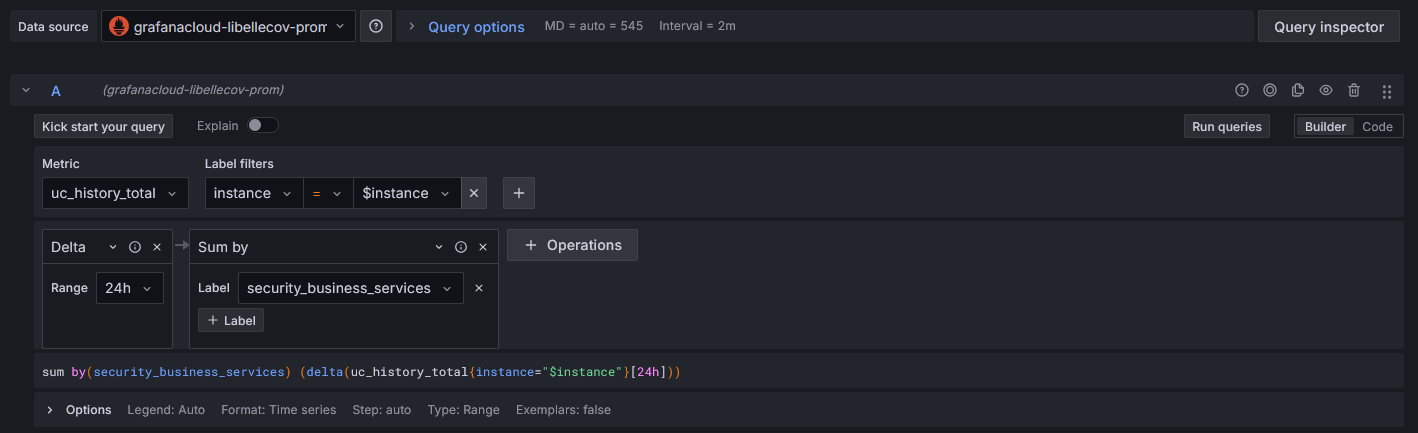
Task: Click the create recorded query icon
Action: (1270, 90)
